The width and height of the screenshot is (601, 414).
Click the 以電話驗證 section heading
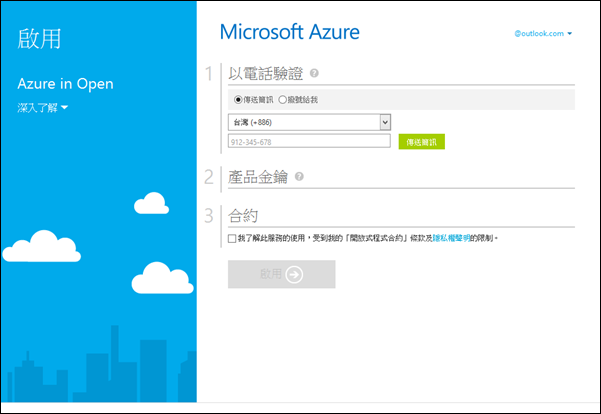coord(266,73)
